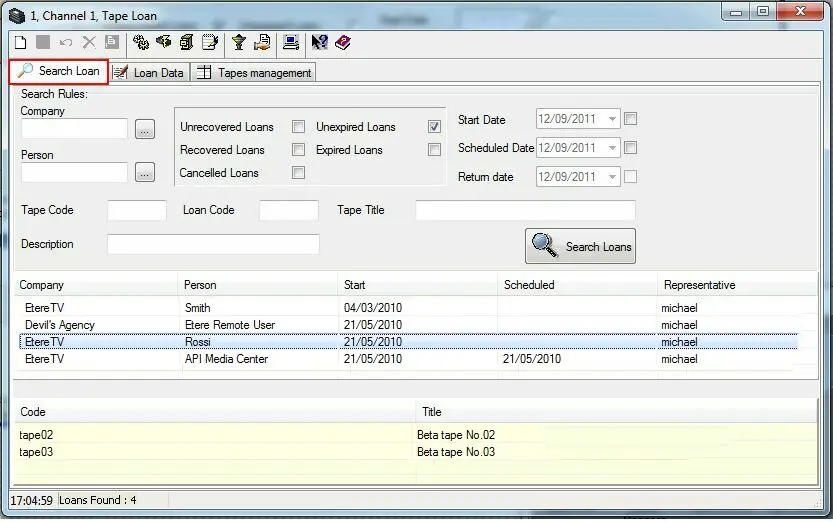Viewport: 833px width, 522px height.
Task: Click the computer monitor toolbar icon
Action: pos(290,42)
